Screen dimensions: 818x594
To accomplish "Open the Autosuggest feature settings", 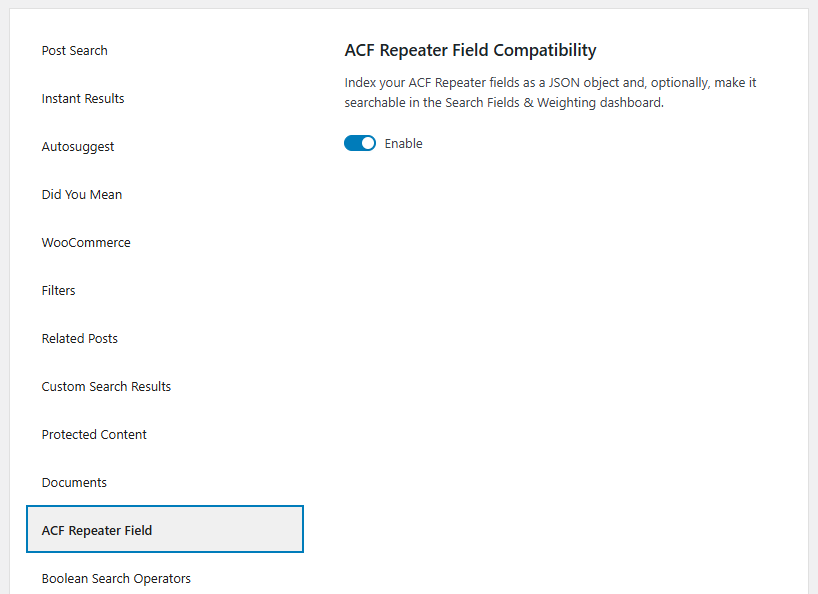I will (77, 146).
